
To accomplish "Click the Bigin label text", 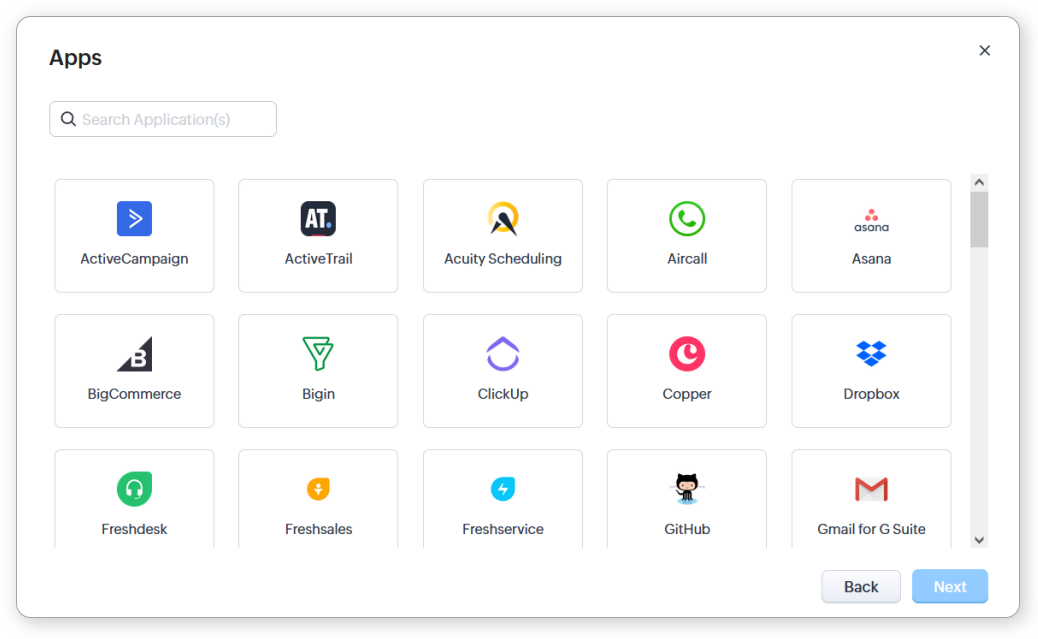I will [318, 394].
